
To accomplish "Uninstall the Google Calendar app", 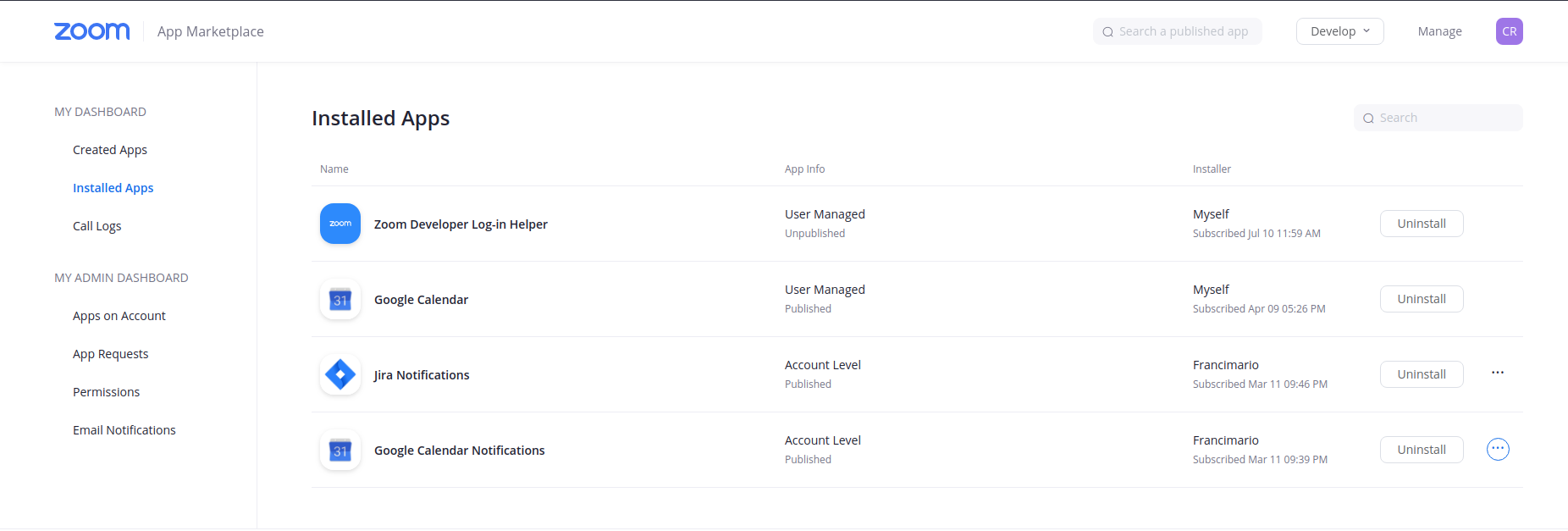I will (x=1421, y=299).
